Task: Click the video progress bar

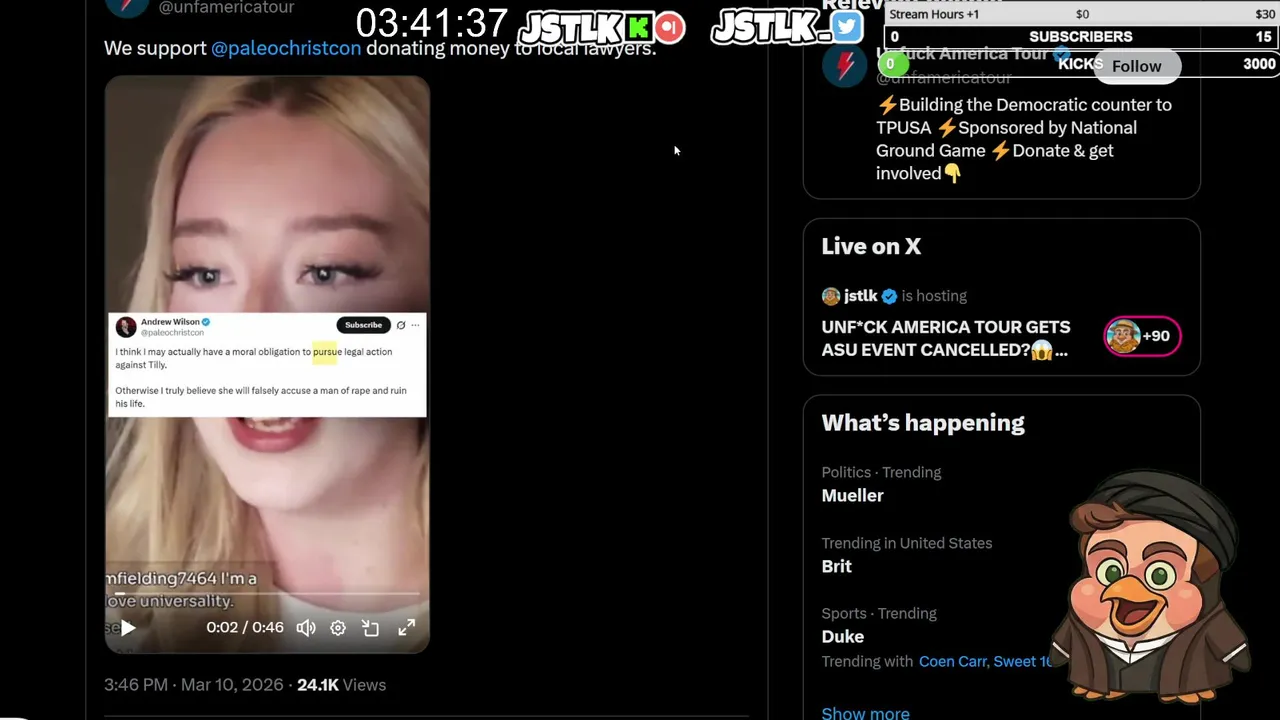Action: (x=267, y=594)
